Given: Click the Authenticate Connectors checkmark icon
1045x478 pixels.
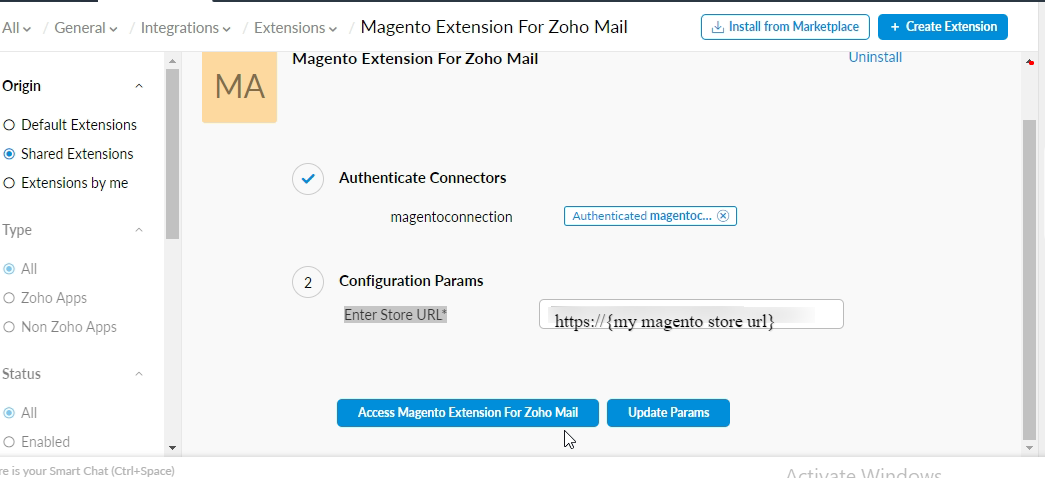Looking at the screenshot, I should tap(308, 179).
